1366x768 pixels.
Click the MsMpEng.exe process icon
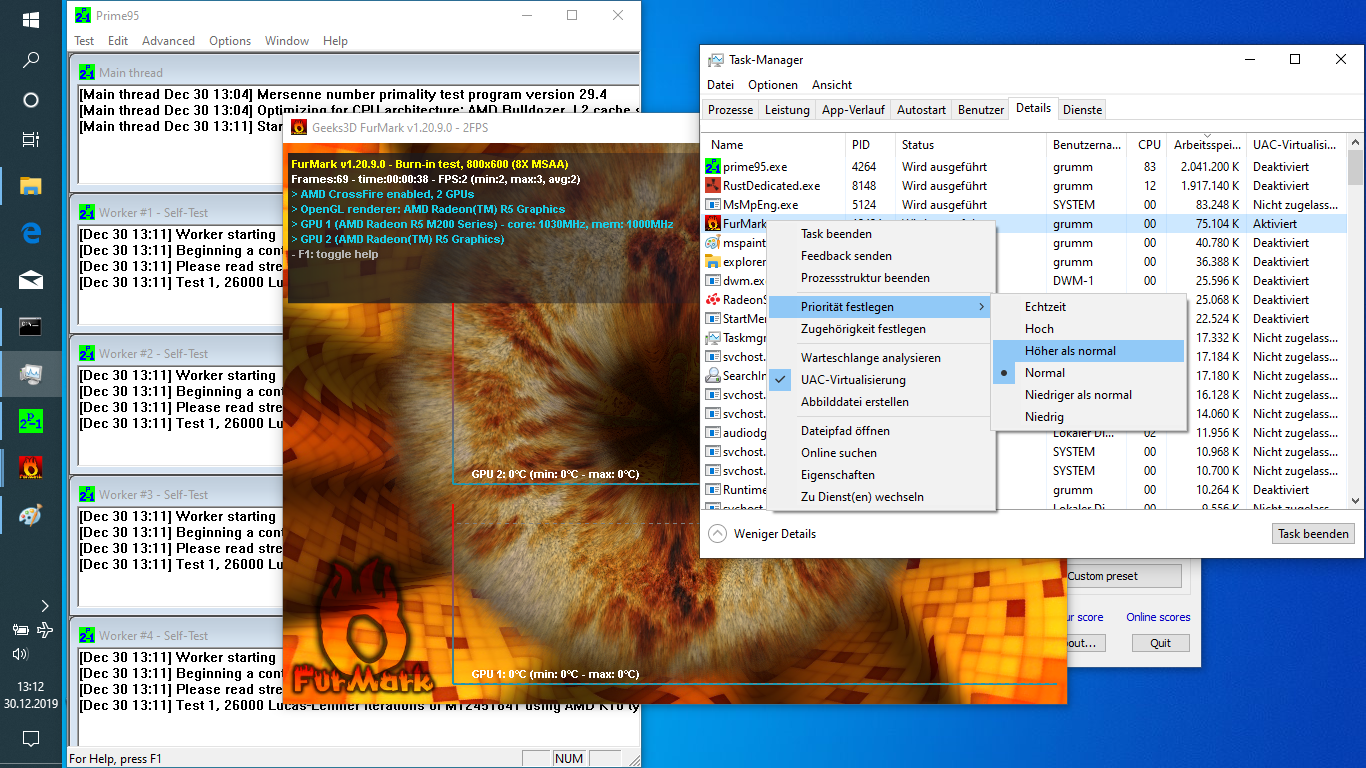click(713, 205)
